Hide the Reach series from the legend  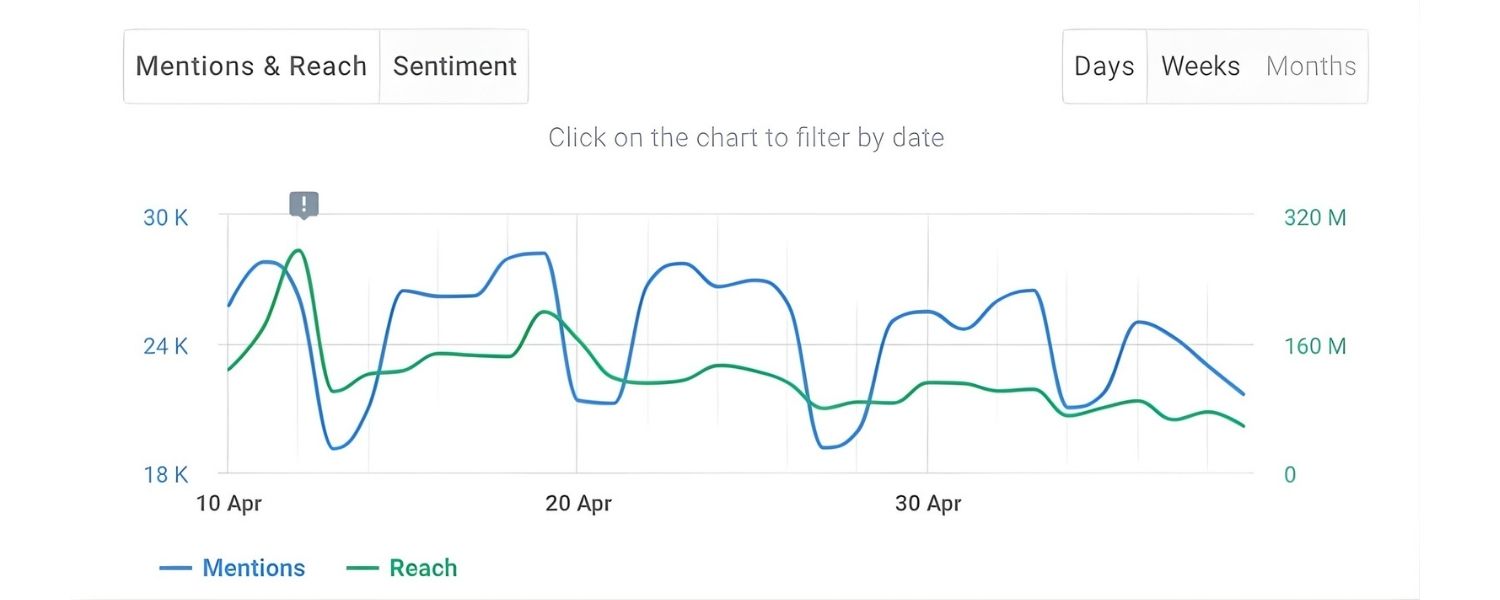[423, 568]
